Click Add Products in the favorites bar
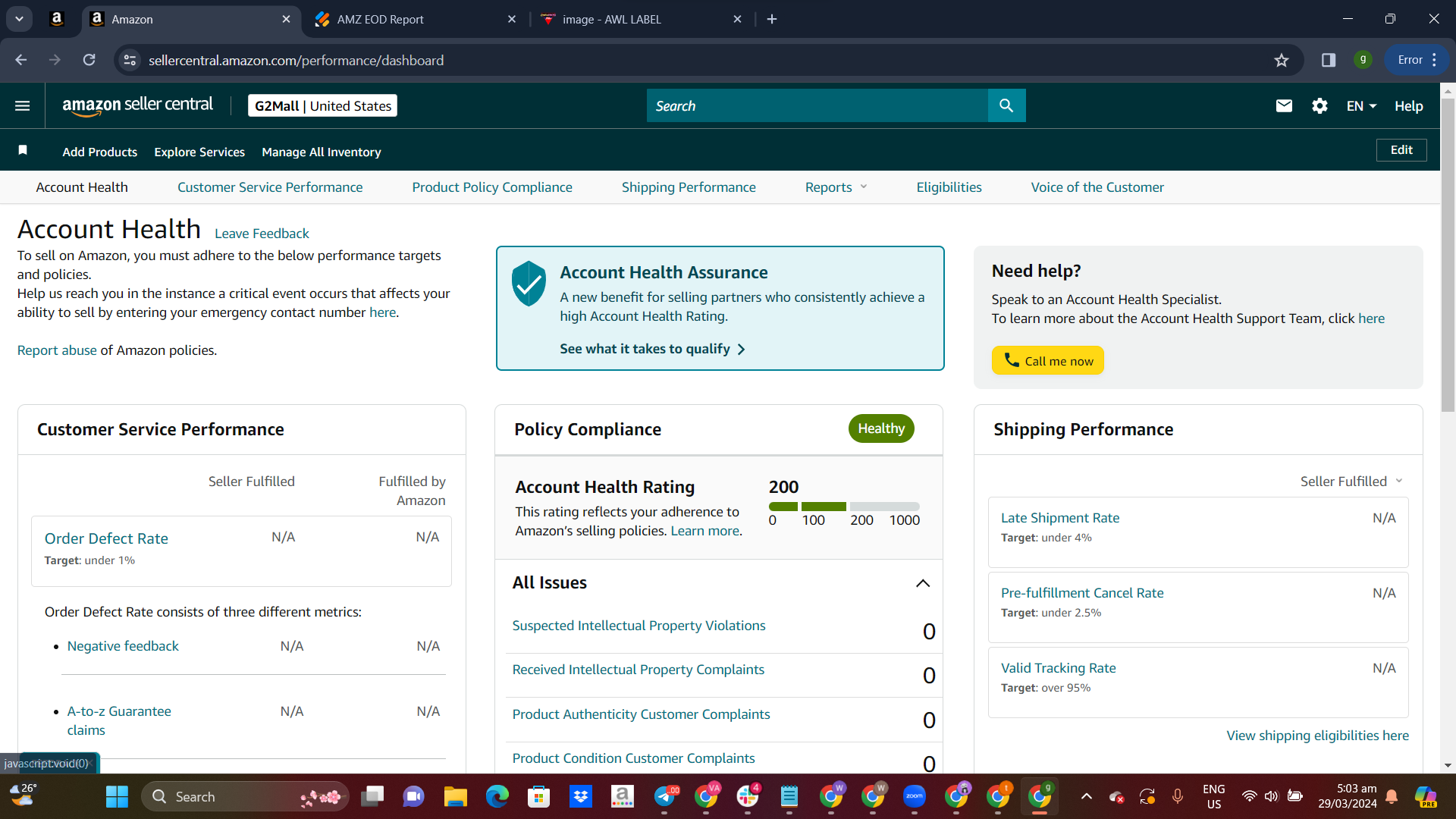Image resolution: width=1456 pixels, height=819 pixels. coord(100,152)
